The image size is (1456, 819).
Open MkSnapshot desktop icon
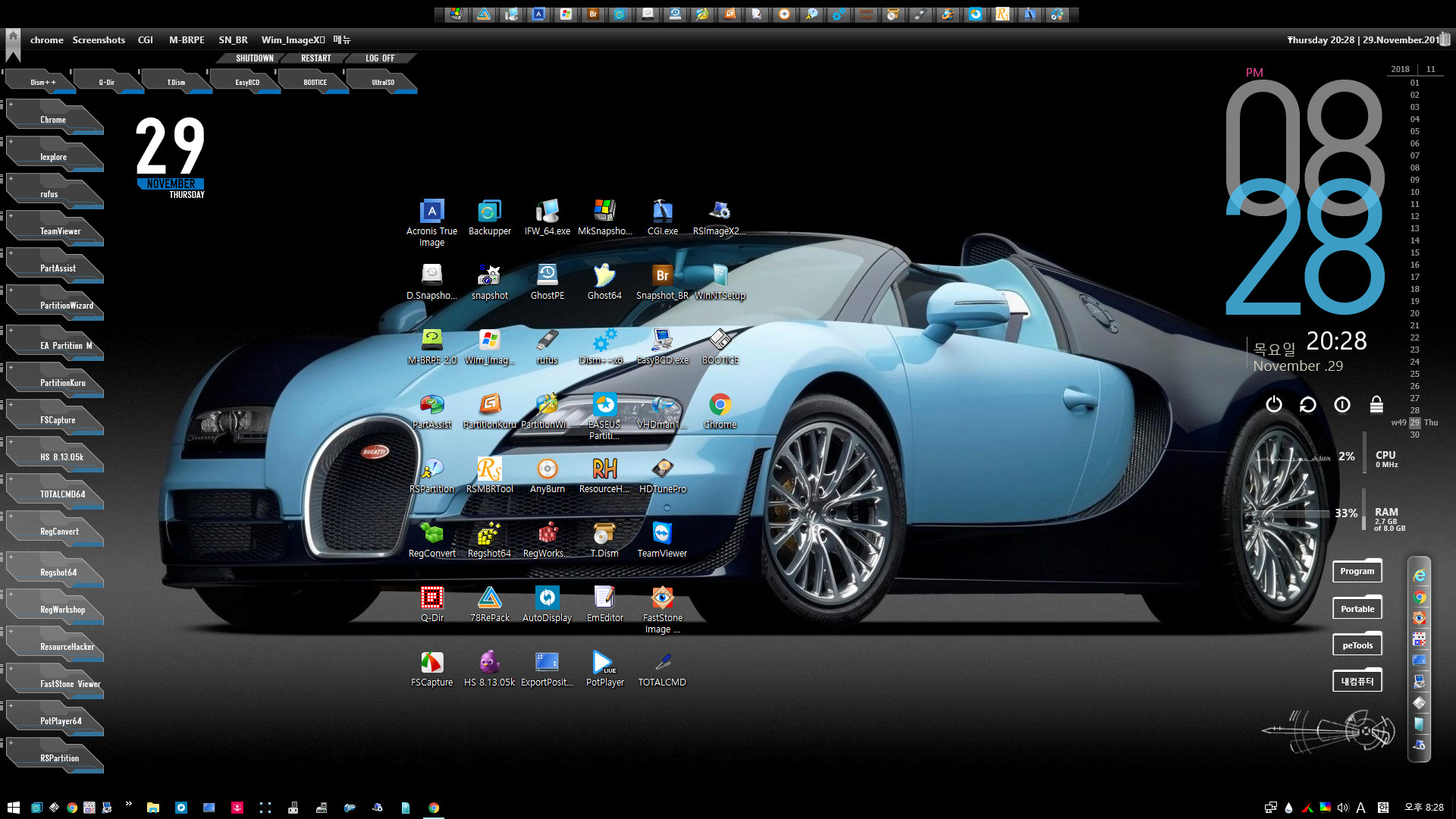604,217
